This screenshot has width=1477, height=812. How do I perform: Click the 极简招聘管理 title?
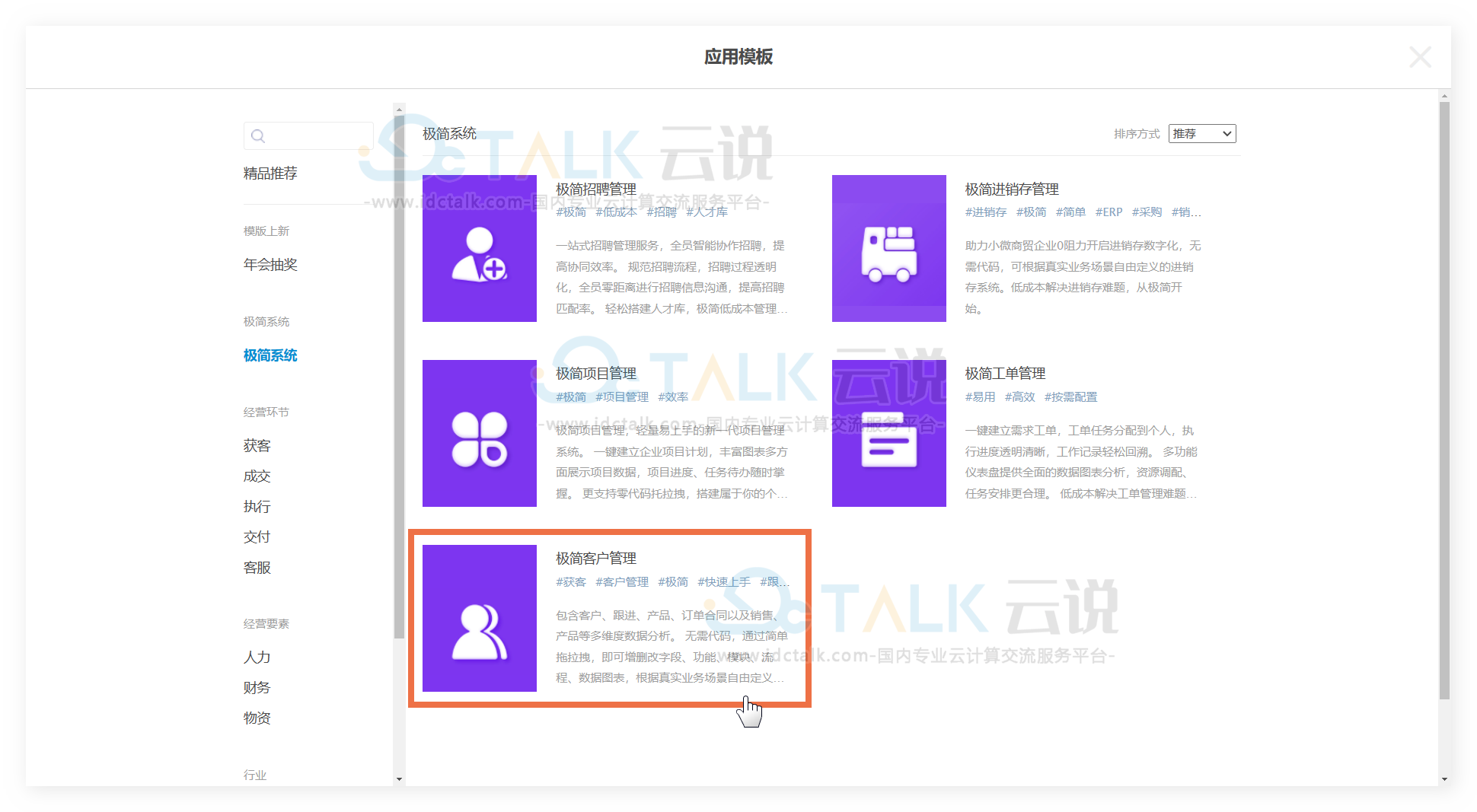(596, 189)
